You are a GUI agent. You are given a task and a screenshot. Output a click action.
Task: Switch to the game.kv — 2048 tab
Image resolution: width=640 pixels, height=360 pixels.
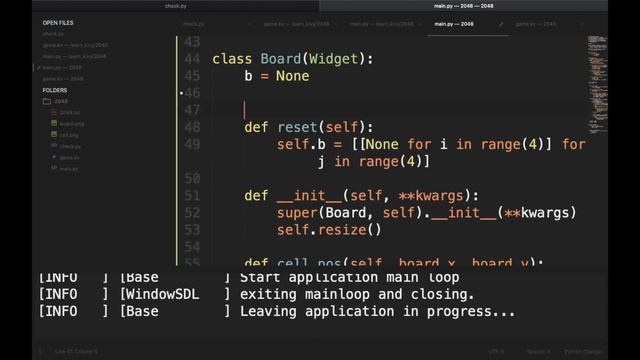click(536, 24)
